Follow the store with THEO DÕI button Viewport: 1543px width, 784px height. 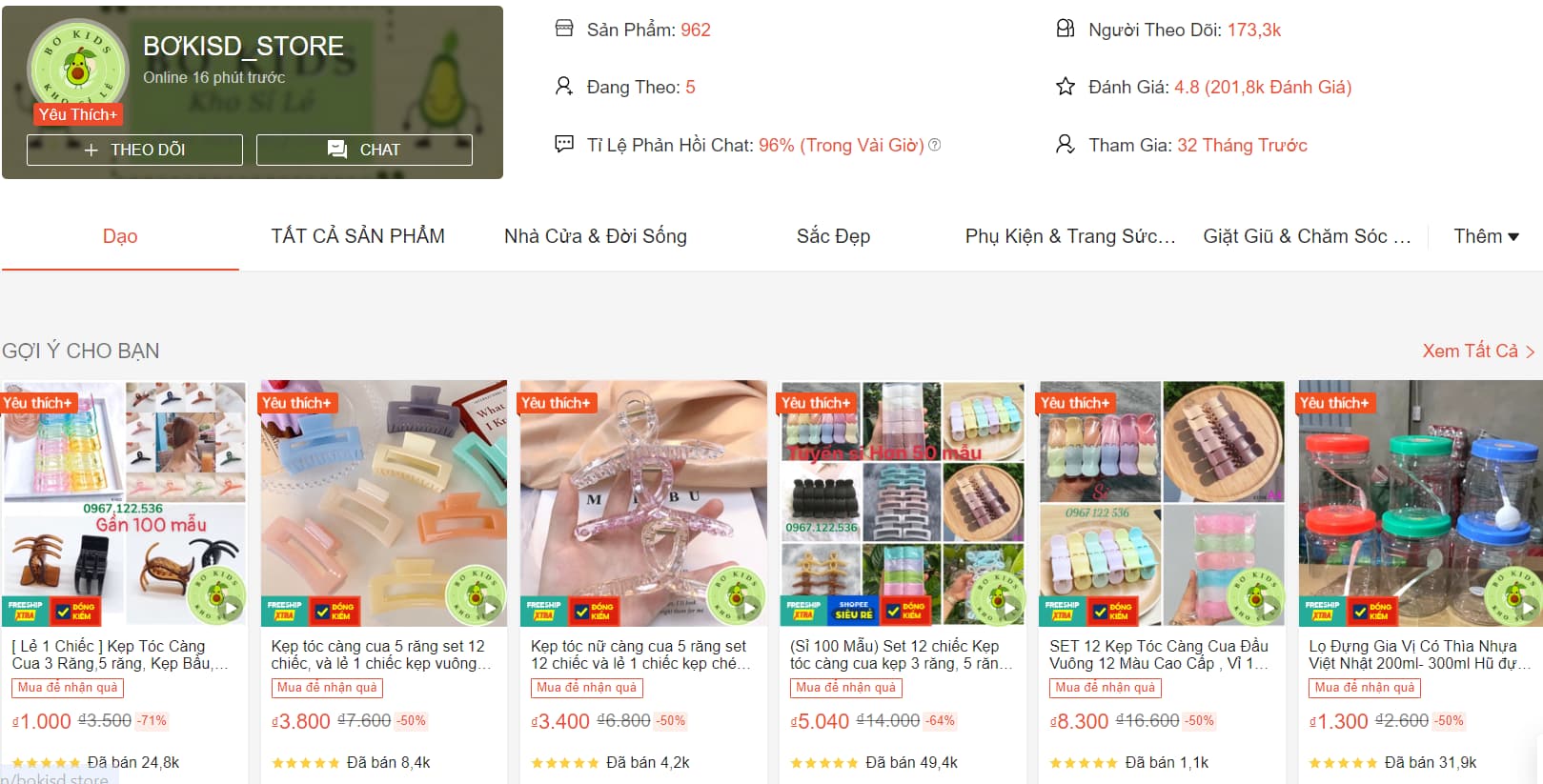point(134,150)
